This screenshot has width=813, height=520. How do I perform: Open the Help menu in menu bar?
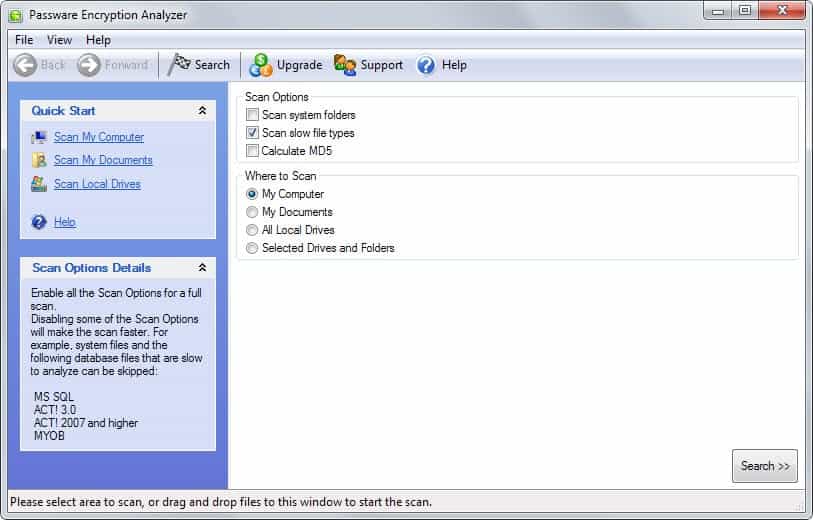coord(98,40)
